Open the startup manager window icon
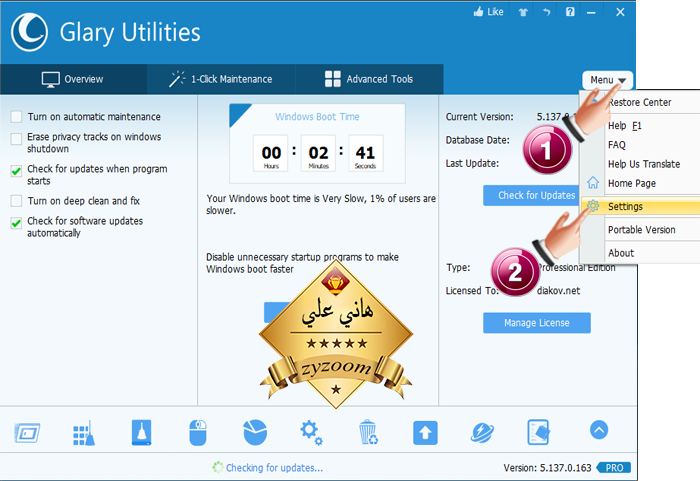The height and width of the screenshot is (481, 700). tap(27, 433)
